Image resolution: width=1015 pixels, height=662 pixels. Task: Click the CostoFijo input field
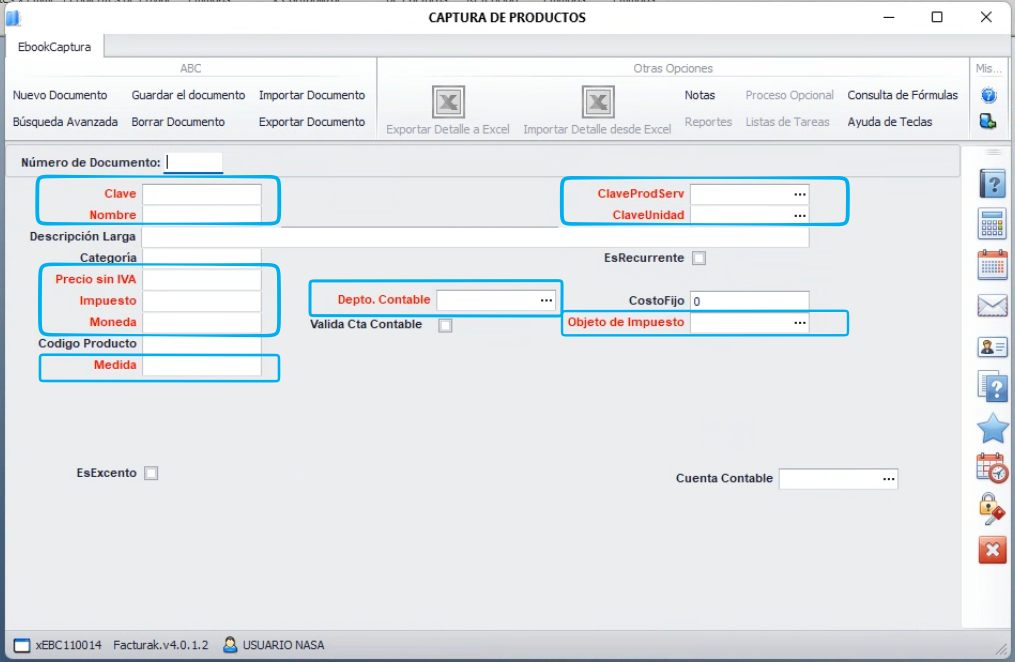(x=750, y=301)
